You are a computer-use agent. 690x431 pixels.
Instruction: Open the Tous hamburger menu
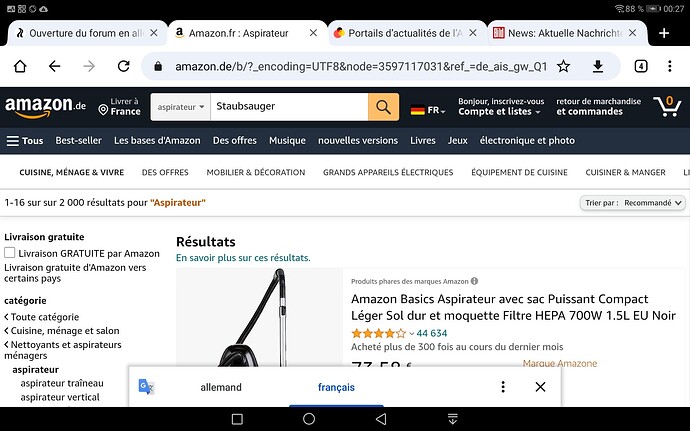point(25,141)
